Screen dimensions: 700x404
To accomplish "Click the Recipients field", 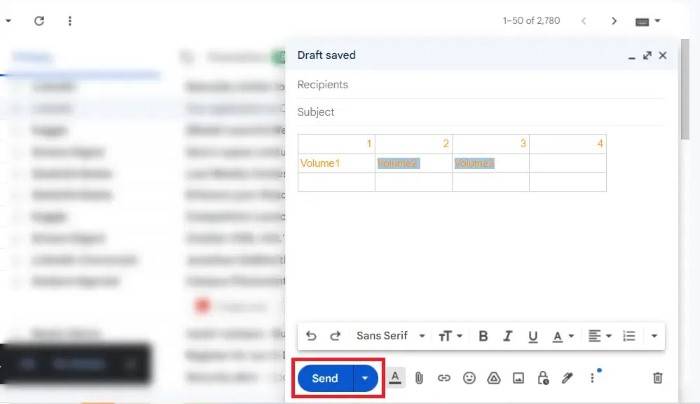I will 480,85.
